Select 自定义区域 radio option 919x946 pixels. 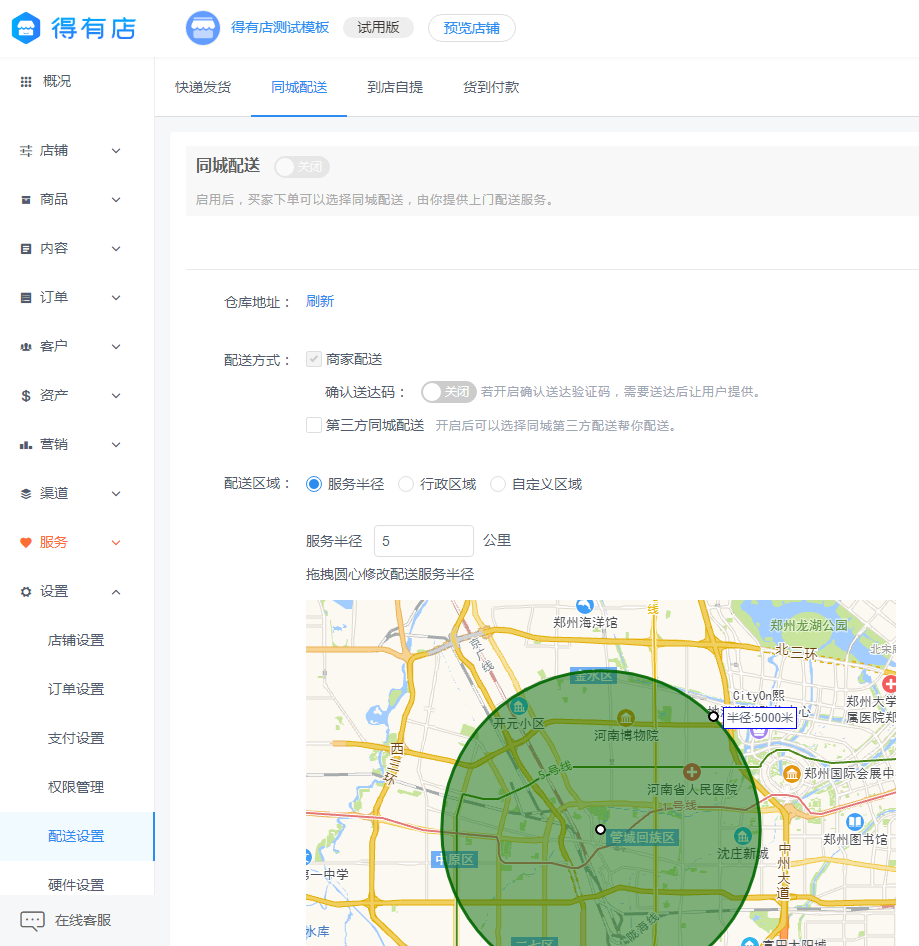tap(498, 484)
